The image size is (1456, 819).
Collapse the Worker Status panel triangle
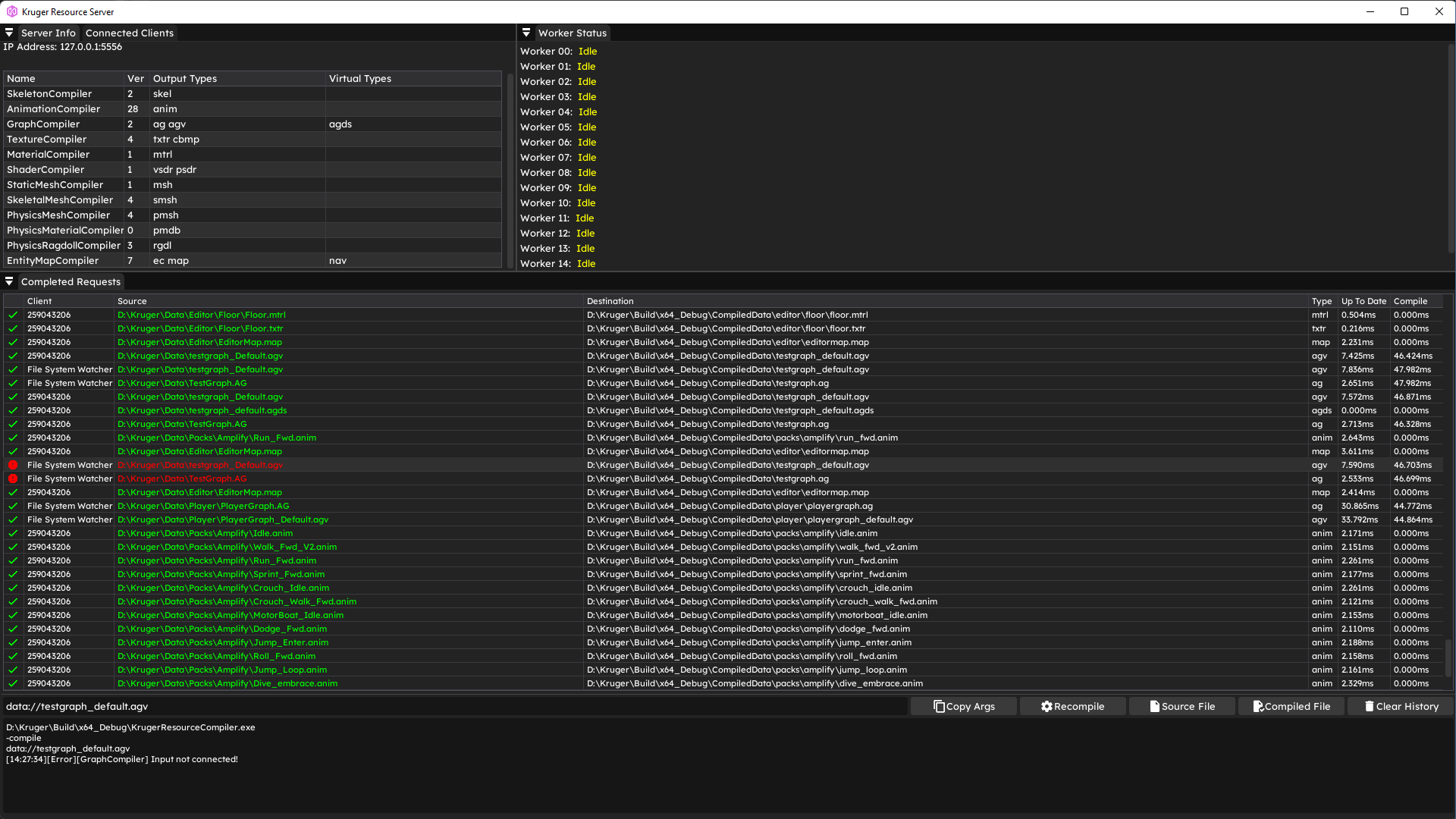(x=526, y=33)
